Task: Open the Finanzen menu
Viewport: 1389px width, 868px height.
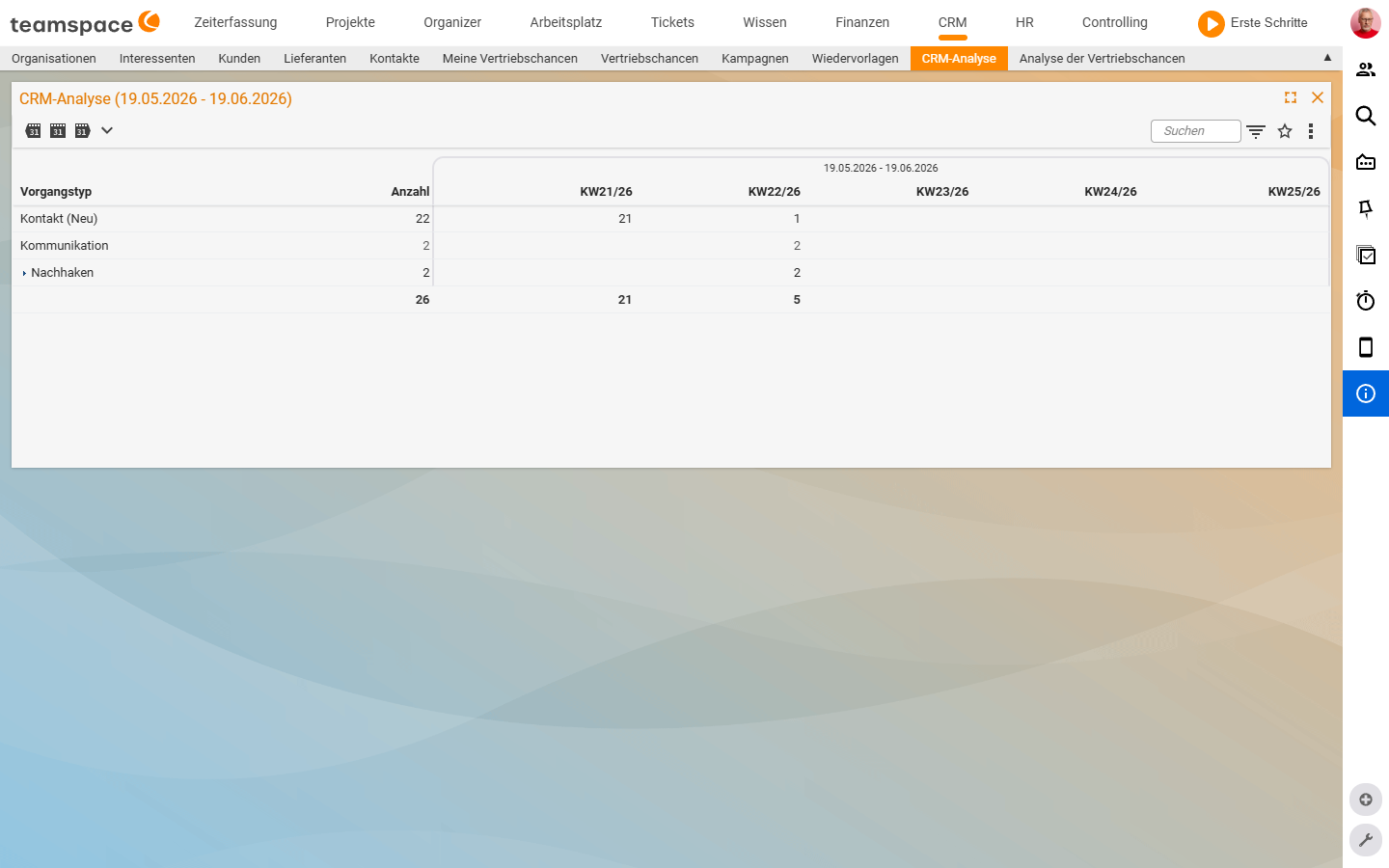Action: click(862, 22)
